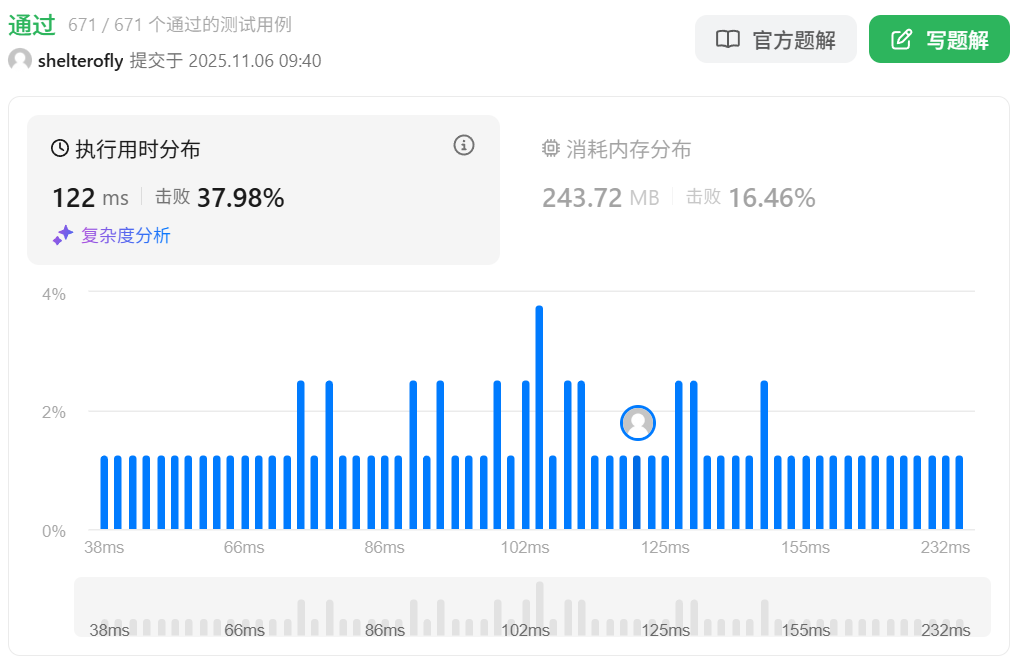Image resolution: width=1020 pixels, height=666 pixels.
Task: Click the minimap range slider below the chart
Action: pos(532,607)
